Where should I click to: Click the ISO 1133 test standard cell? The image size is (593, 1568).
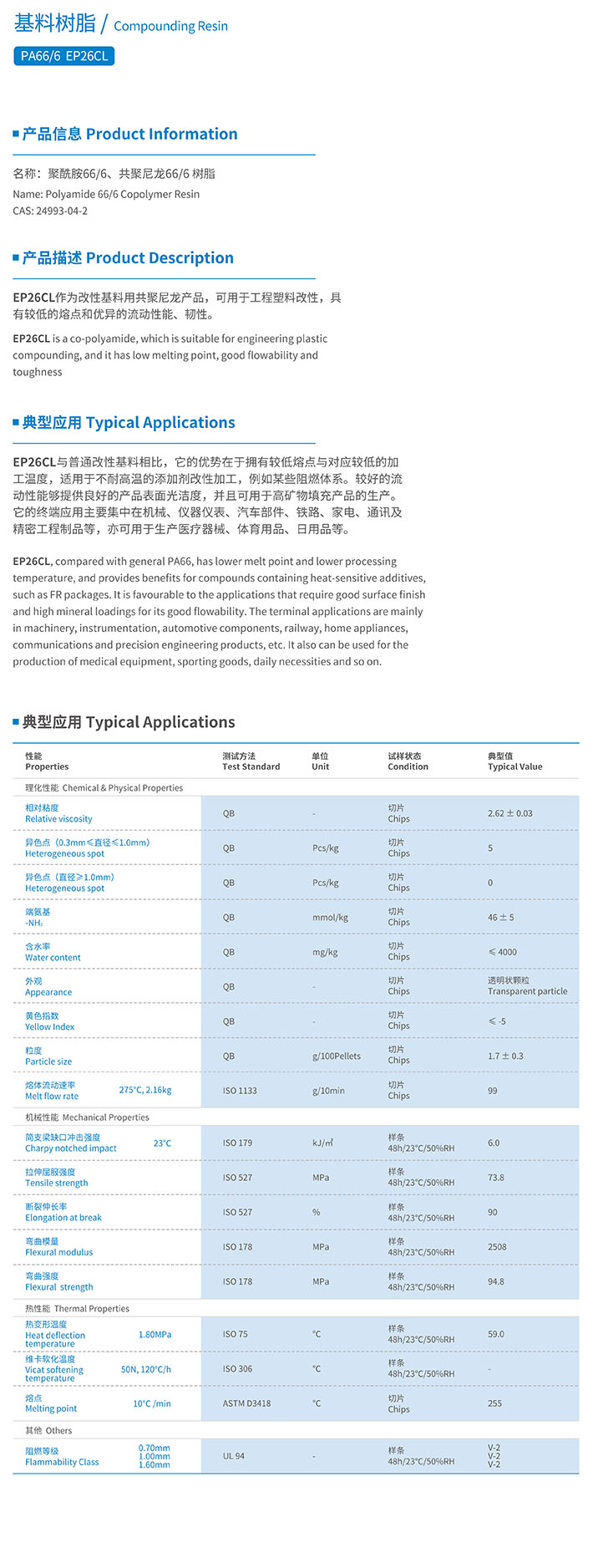[240, 1091]
